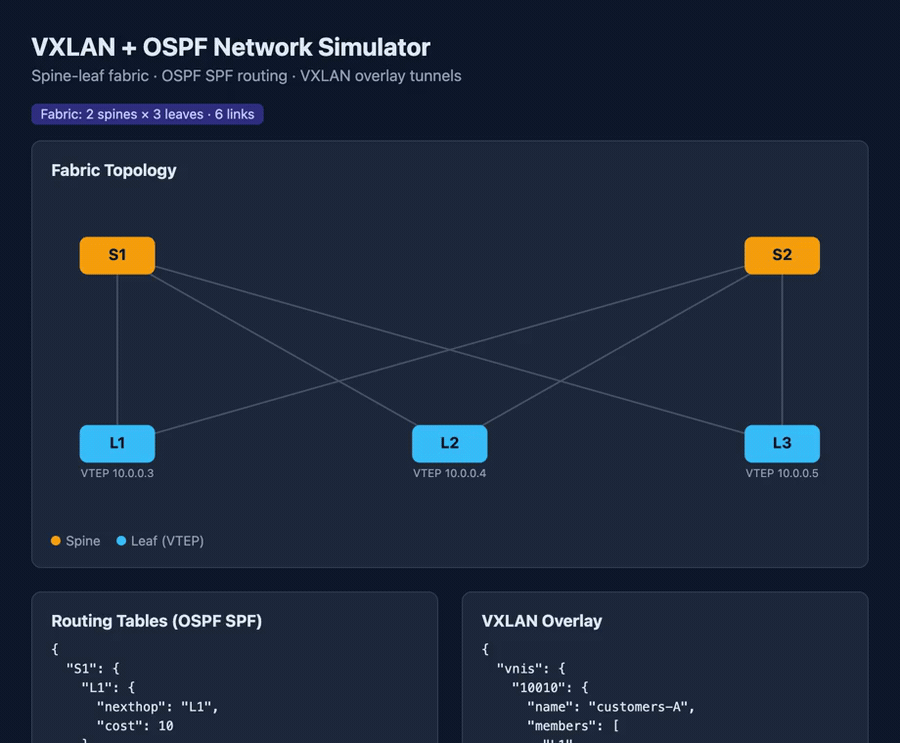Click the '"S1": {' line in routing tables
900x743 pixels.
tap(93, 668)
